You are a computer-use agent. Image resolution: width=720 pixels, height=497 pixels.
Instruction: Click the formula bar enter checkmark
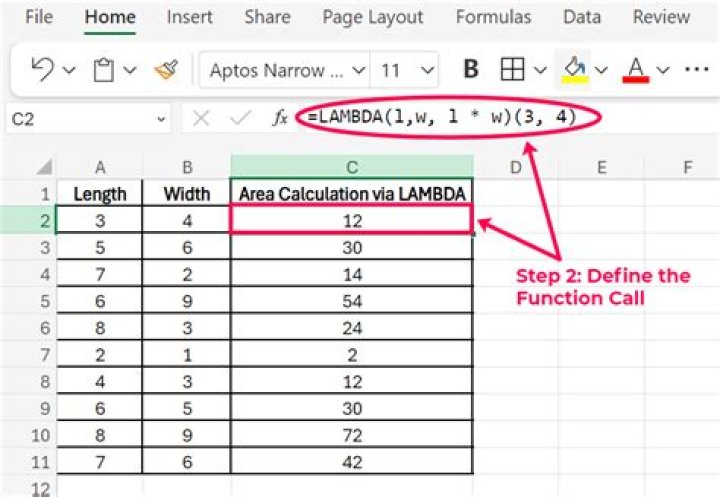[240, 119]
